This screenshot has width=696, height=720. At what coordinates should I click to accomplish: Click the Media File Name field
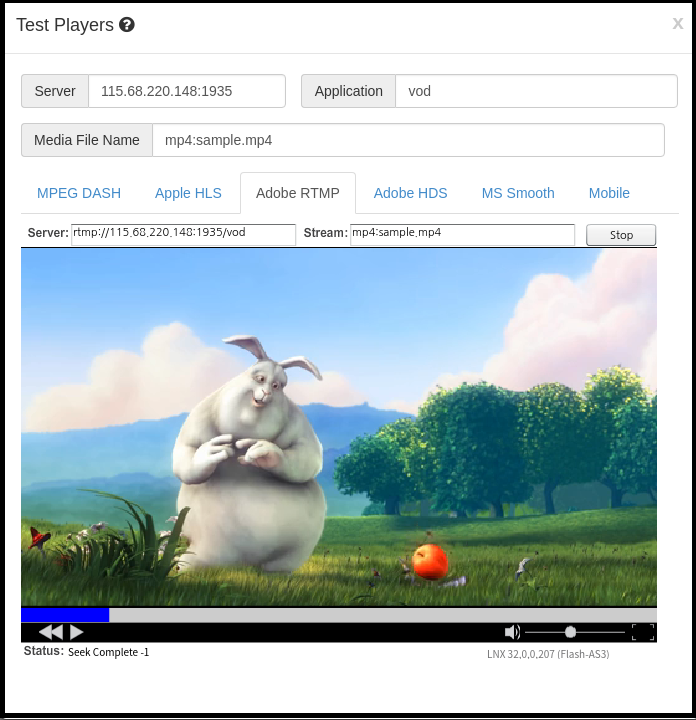(x=408, y=140)
